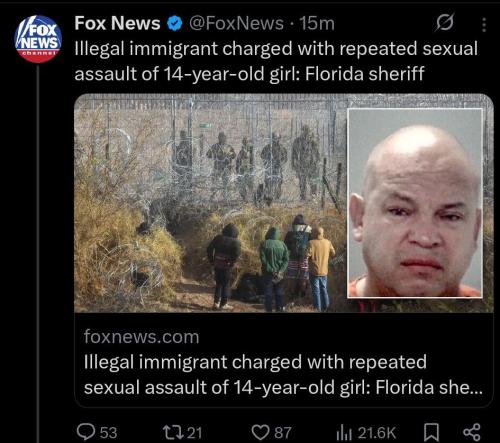View post analytics bar-chart icon

pos(344,433)
